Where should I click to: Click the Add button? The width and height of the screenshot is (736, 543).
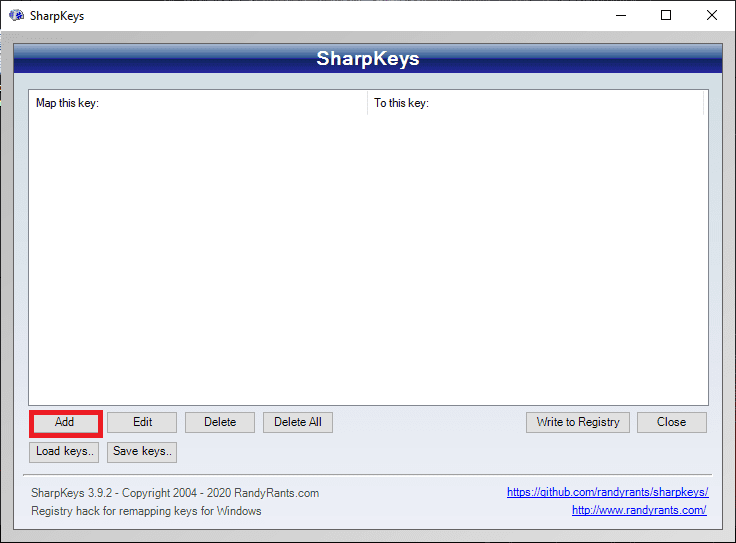point(65,422)
